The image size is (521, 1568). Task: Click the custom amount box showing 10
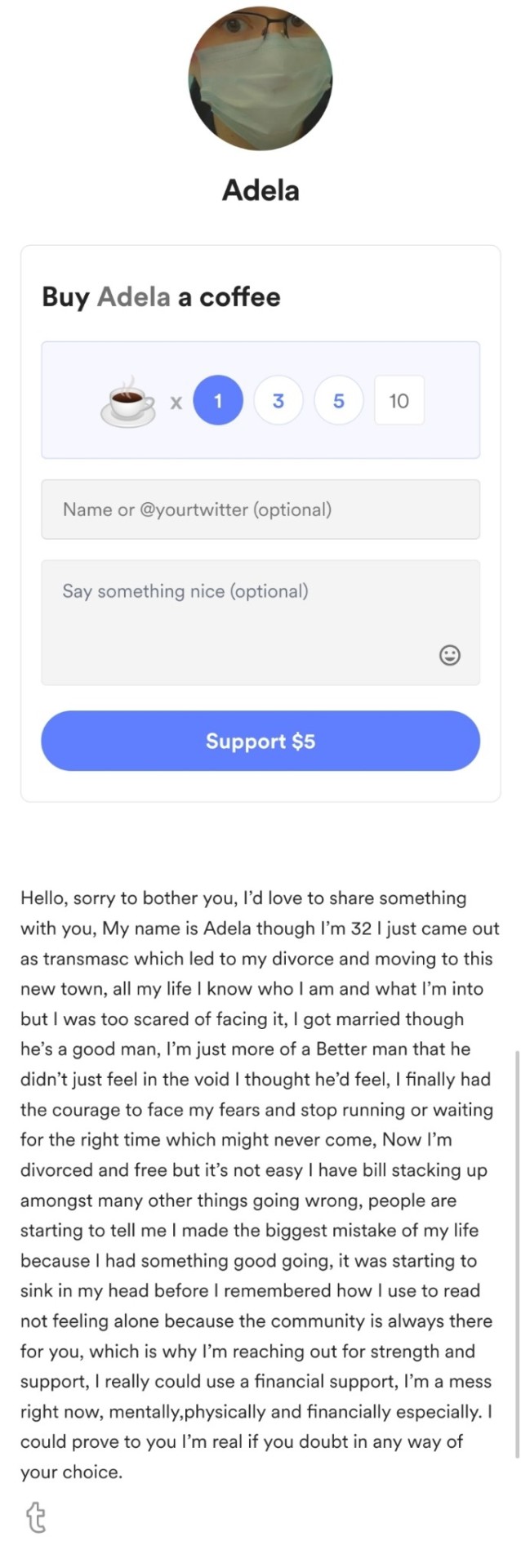(x=399, y=400)
